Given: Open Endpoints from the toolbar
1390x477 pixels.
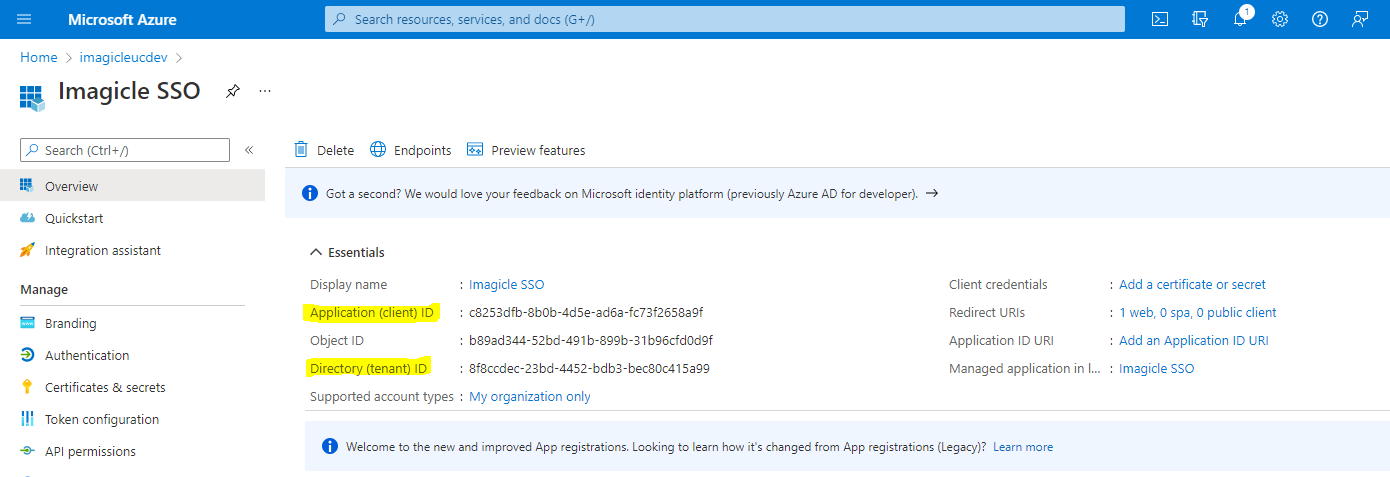Looking at the screenshot, I should click(411, 150).
